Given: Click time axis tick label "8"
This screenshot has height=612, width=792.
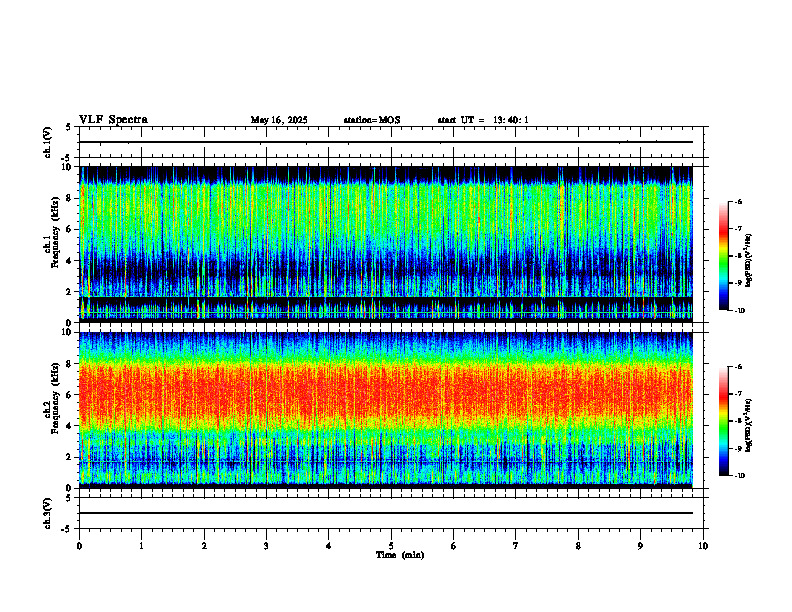Looking at the screenshot, I should 578,546.
